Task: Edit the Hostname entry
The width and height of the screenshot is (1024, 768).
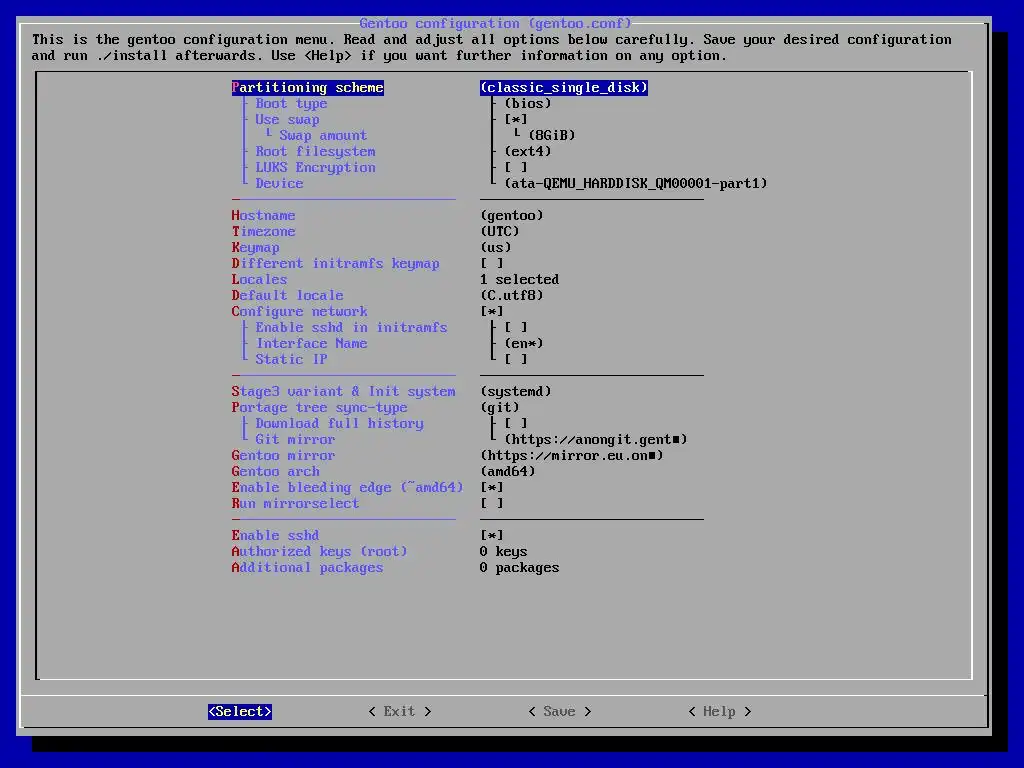Action: pos(263,216)
